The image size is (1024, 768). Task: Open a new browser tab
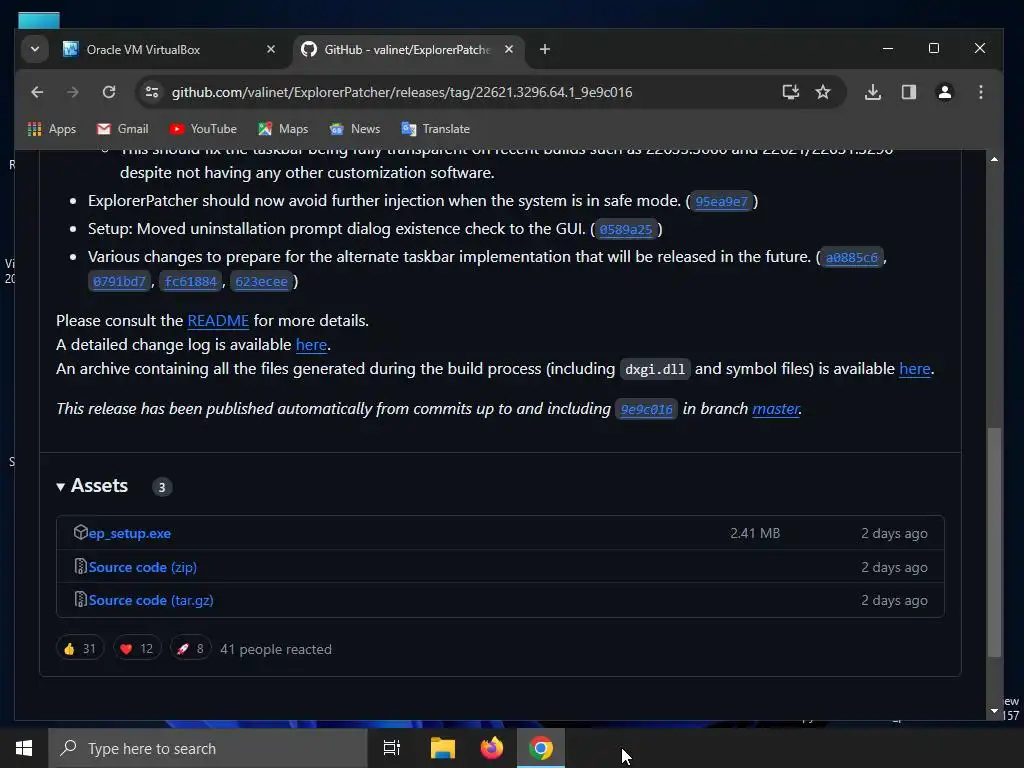[x=545, y=49]
